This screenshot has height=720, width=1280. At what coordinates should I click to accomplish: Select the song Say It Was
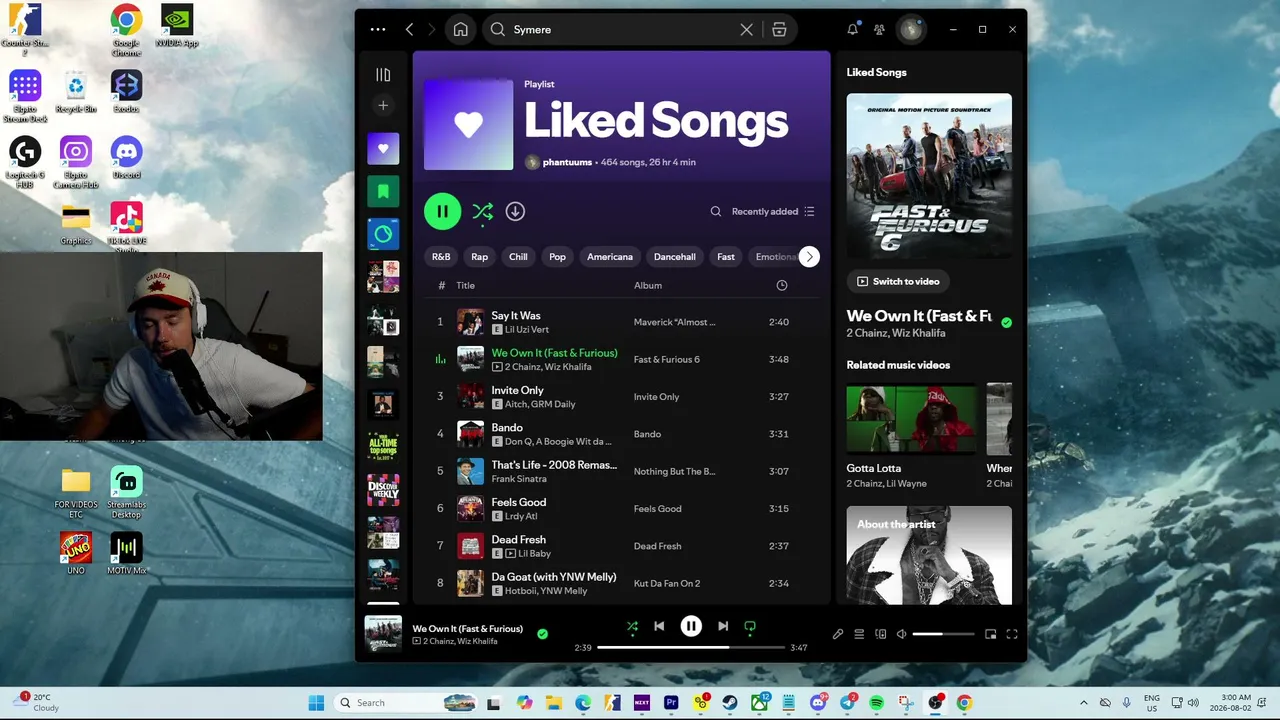[516, 316]
